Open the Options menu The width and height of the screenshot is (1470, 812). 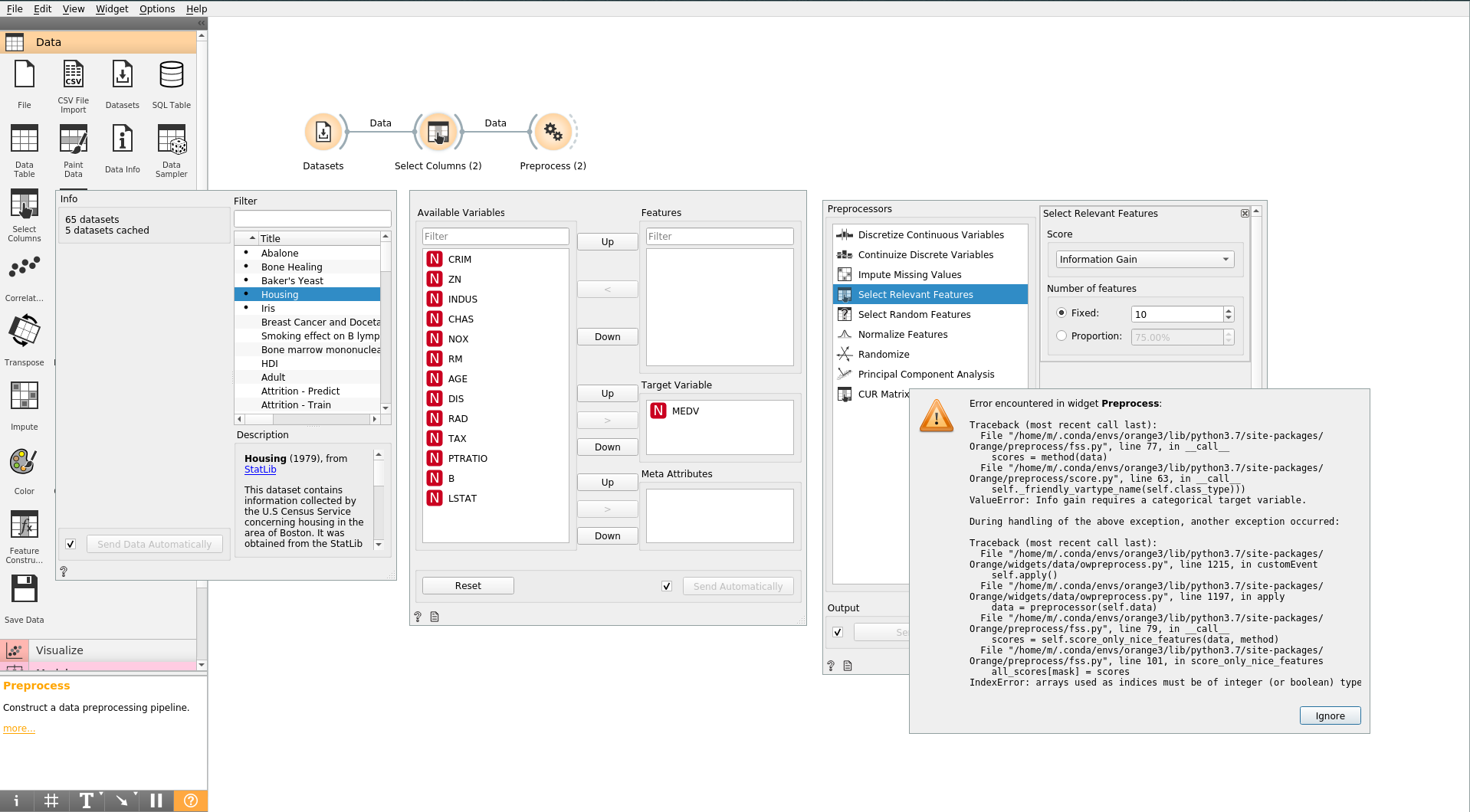(156, 8)
